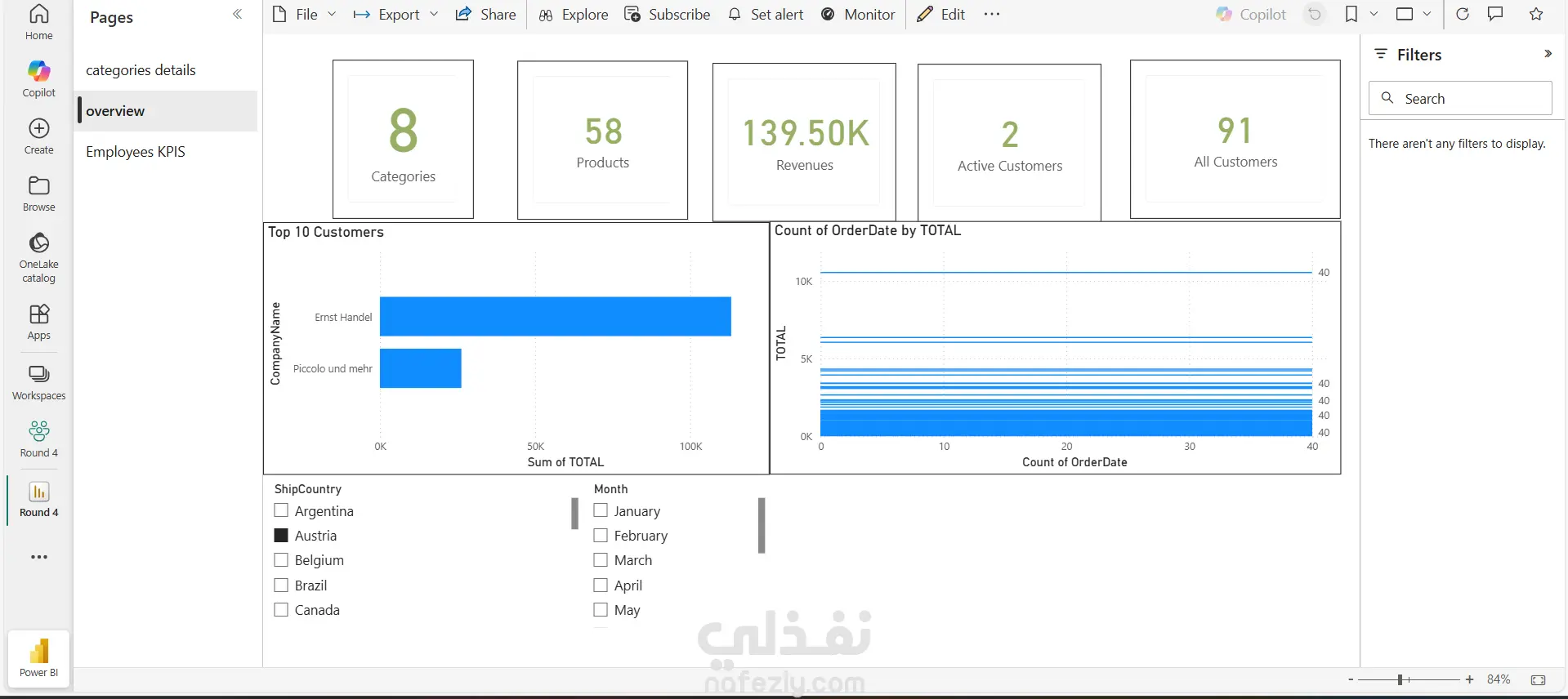
Task: Open the categories details page
Action: click(x=168, y=70)
